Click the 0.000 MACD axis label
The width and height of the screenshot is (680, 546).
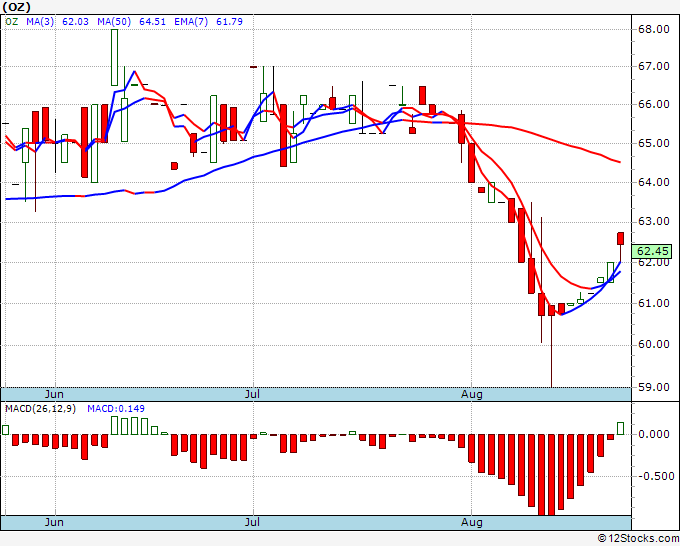(656, 434)
